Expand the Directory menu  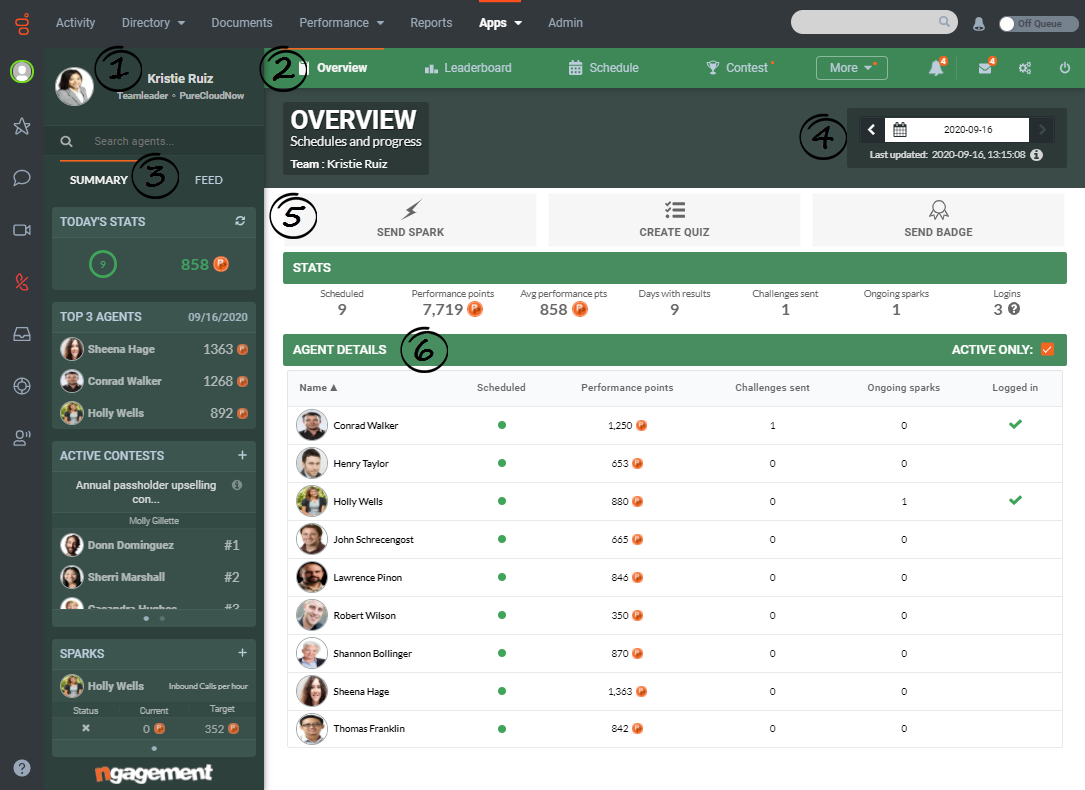click(x=153, y=23)
